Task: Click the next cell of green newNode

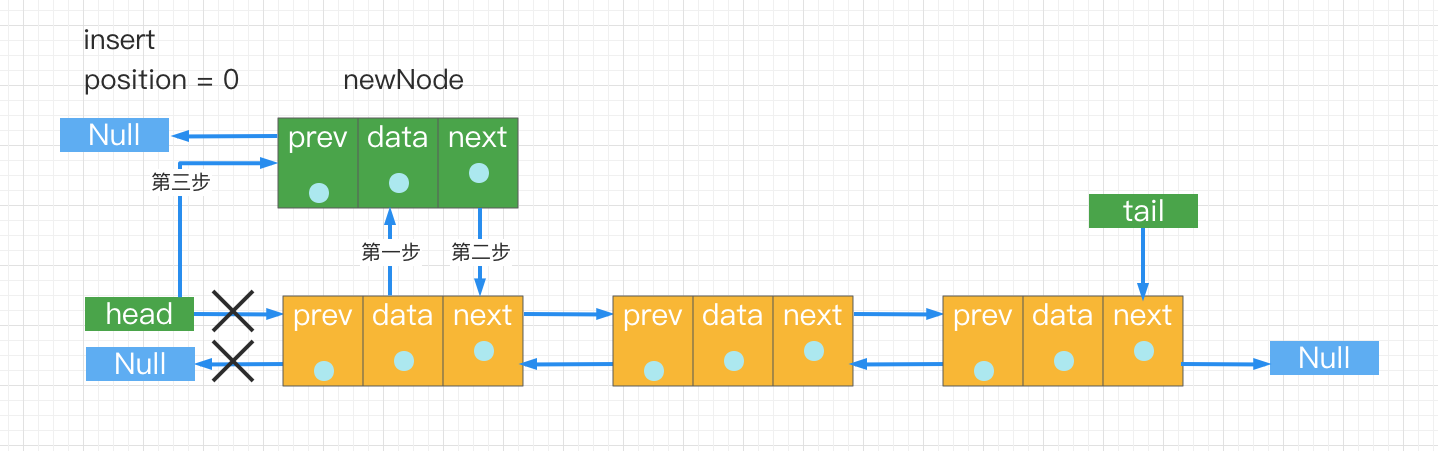Action: (478, 162)
